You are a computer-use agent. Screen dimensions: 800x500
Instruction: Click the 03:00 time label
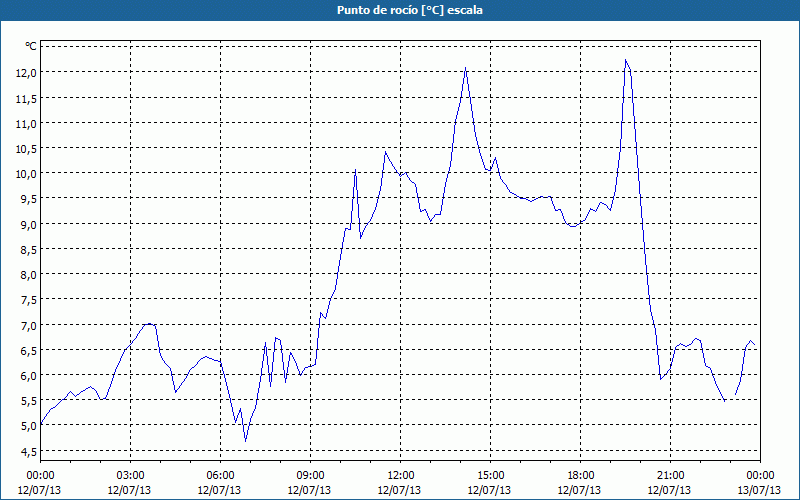point(130,476)
